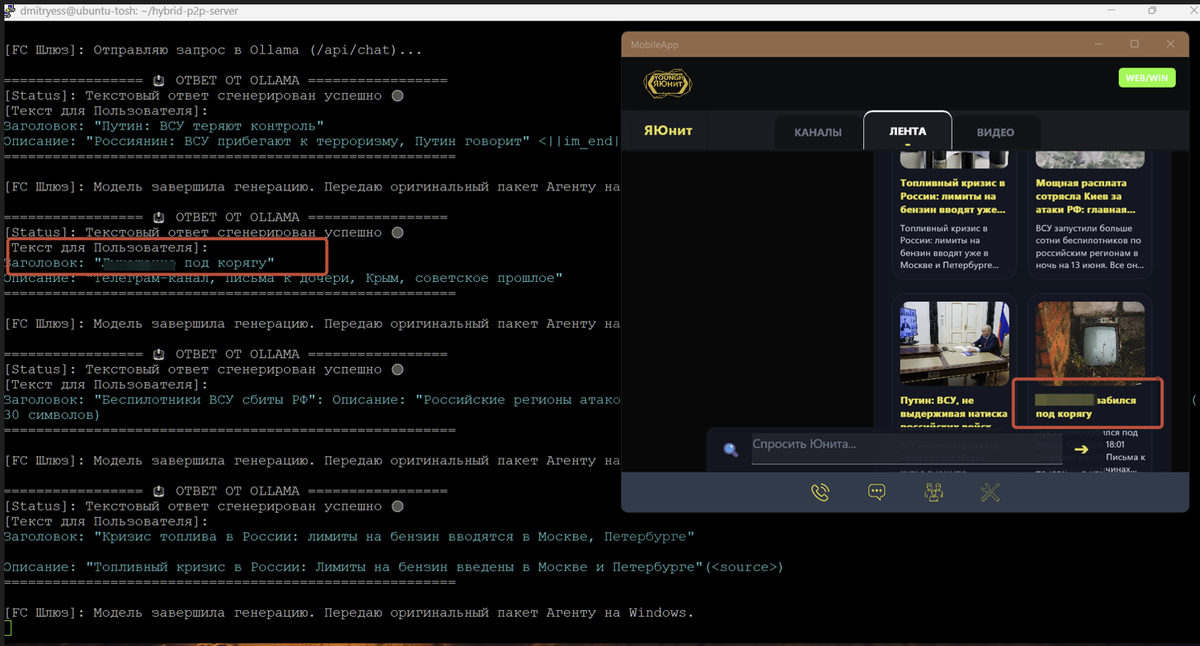Click terminal line Россиянин: ВСУ прибегают к терроризму

(x=311, y=141)
